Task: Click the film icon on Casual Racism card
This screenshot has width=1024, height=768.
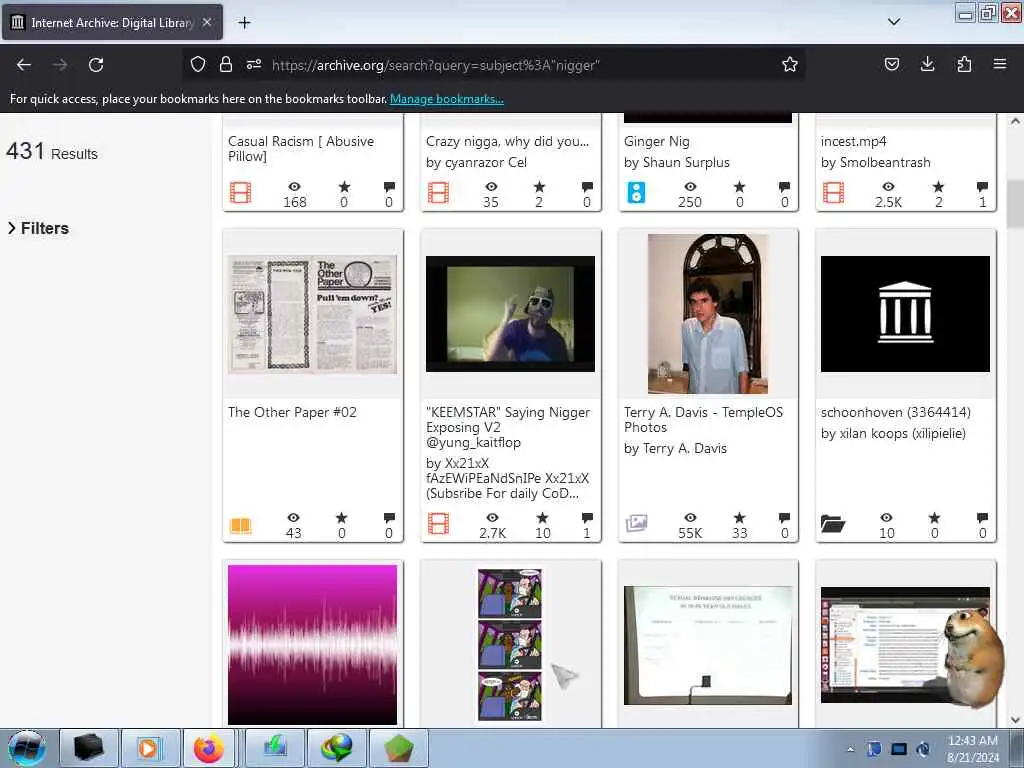Action: point(240,193)
